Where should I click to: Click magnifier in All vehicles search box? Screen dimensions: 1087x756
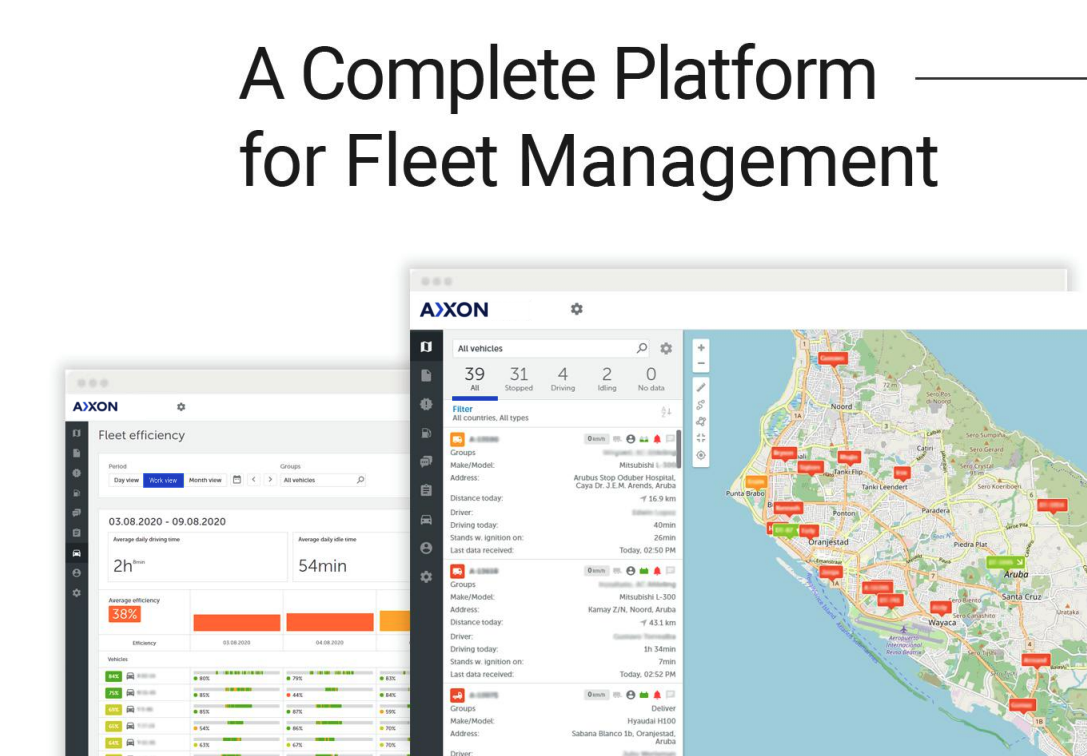(x=642, y=348)
